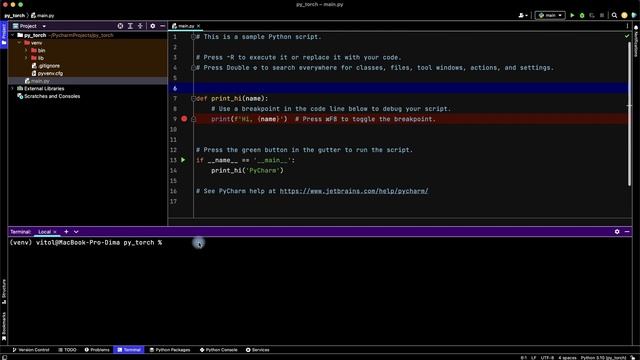
Task: Open the TODO tool window tab
Action: pyautogui.click(x=67, y=350)
